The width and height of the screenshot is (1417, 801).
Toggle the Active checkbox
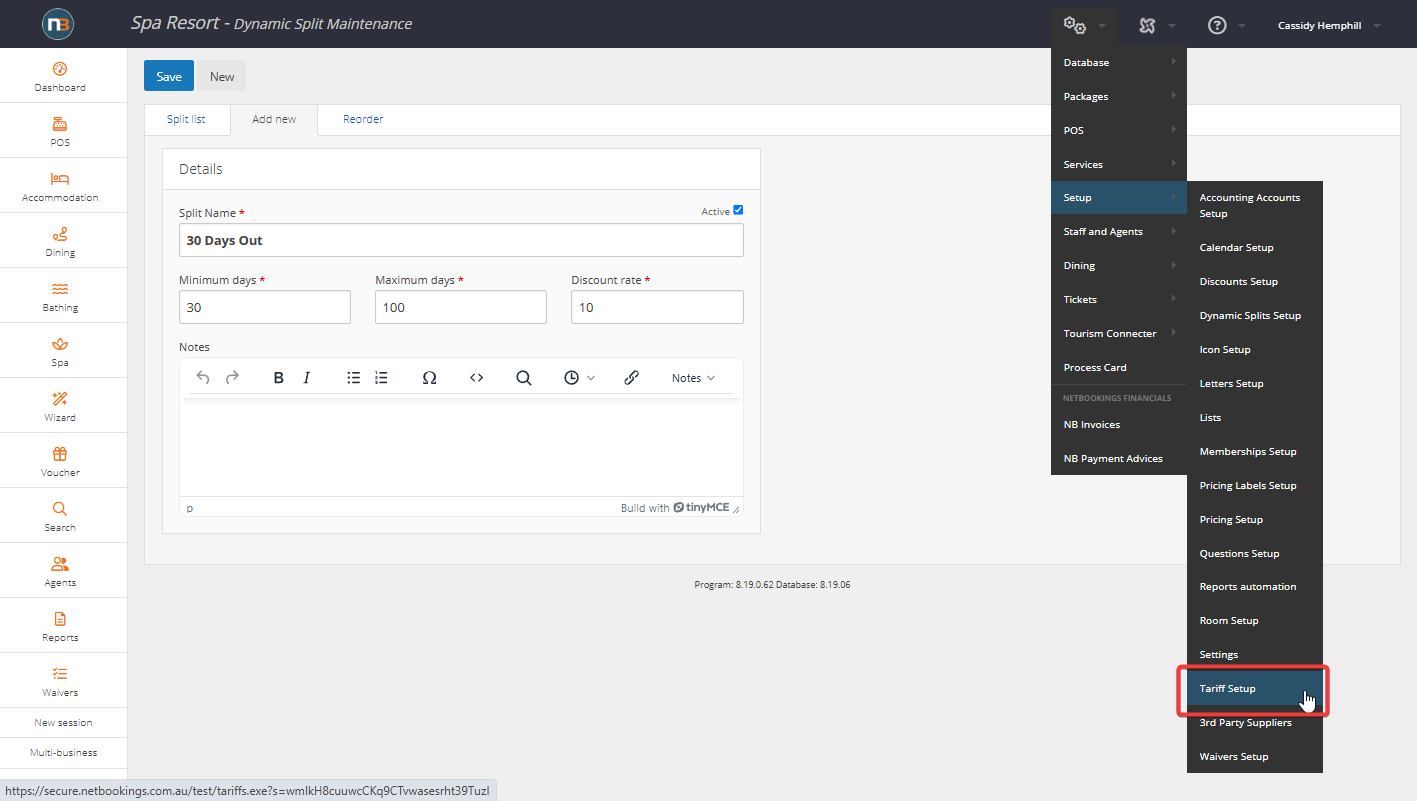(738, 210)
